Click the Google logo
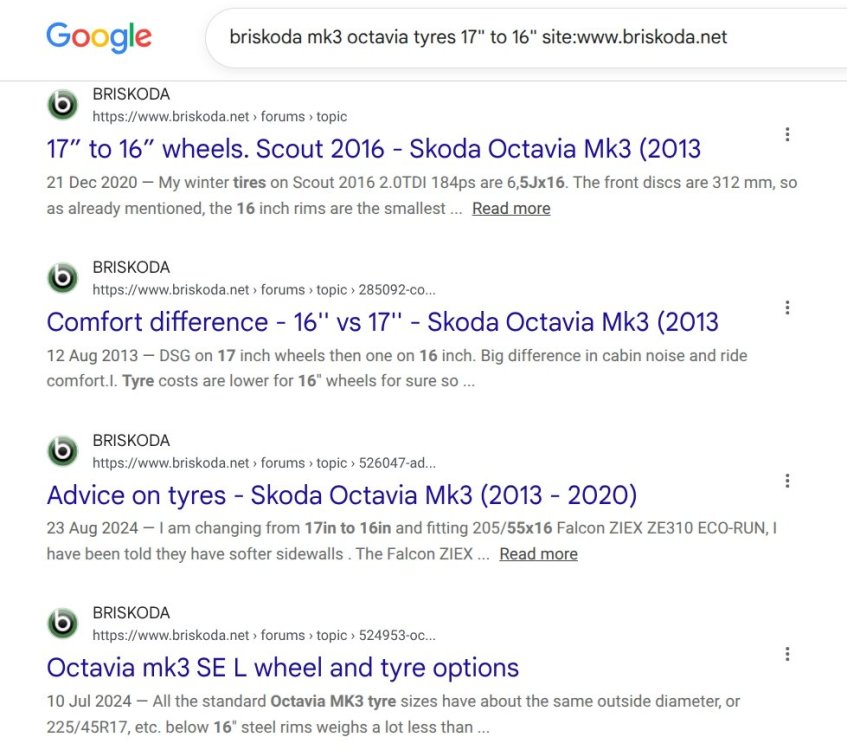This screenshot has width=847, height=750. (x=99, y=37)
